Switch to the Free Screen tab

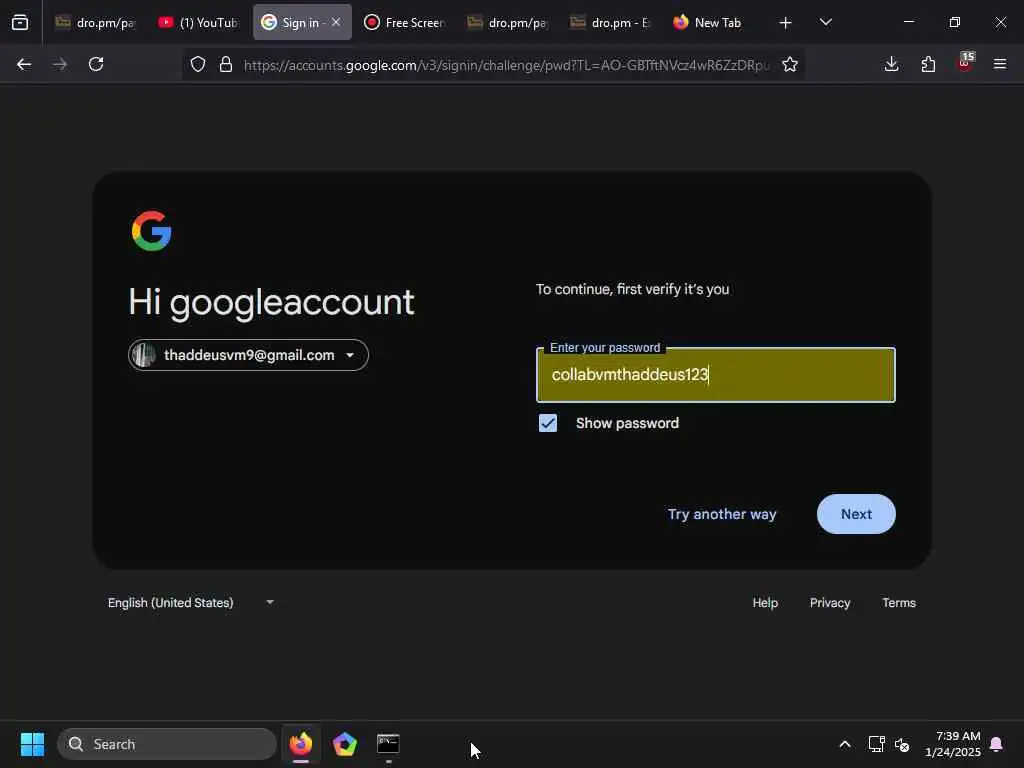click(405, 22)
